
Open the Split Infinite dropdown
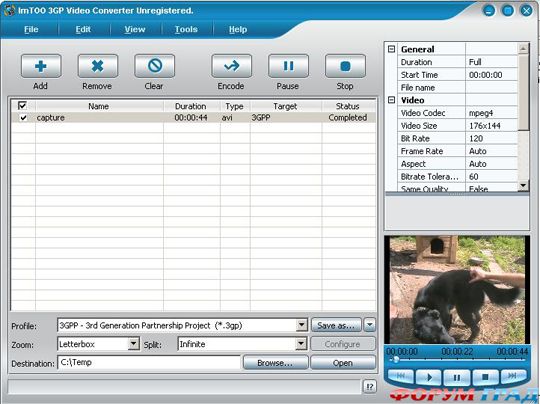(301, 344)
